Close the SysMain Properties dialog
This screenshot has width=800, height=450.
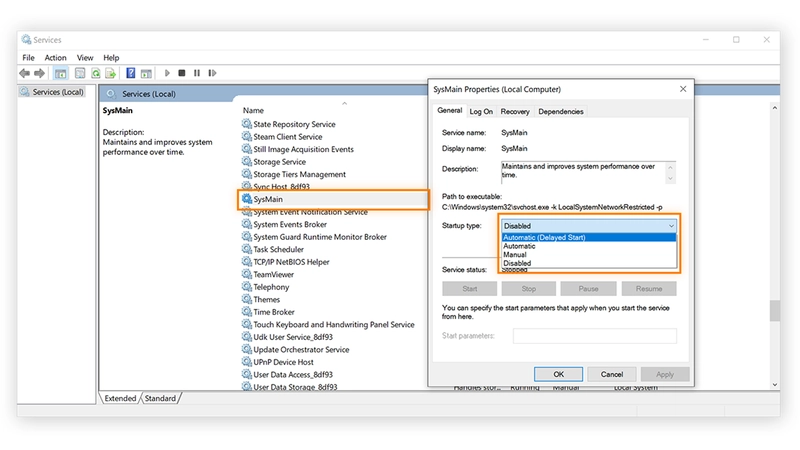(x=683, y=89)
